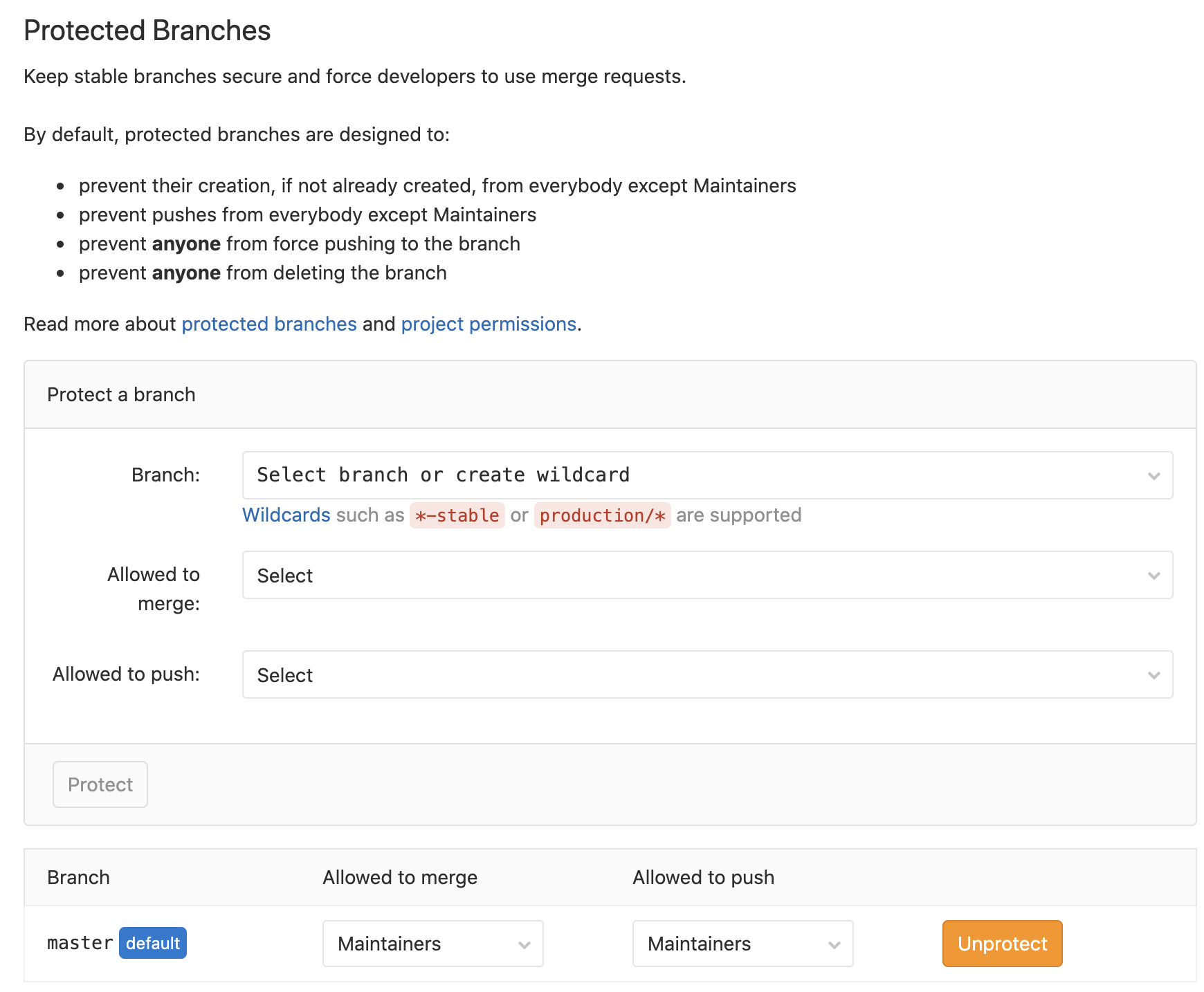This screenshot has height=992, width=1204.
Task: Open the Wildcards help link
Action: coord(286,515)
